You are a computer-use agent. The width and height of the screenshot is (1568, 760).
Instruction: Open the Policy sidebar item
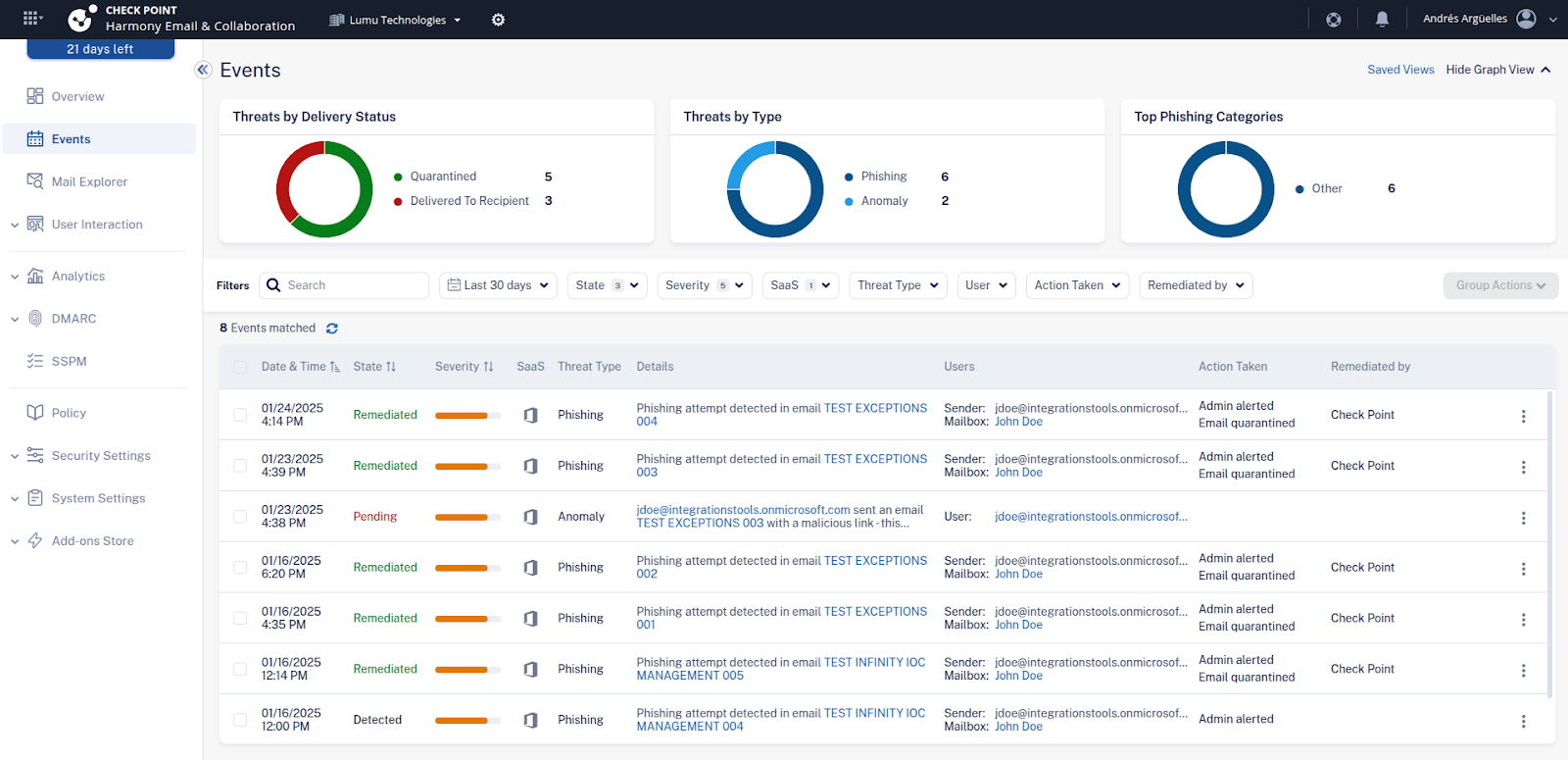point(69,413)
